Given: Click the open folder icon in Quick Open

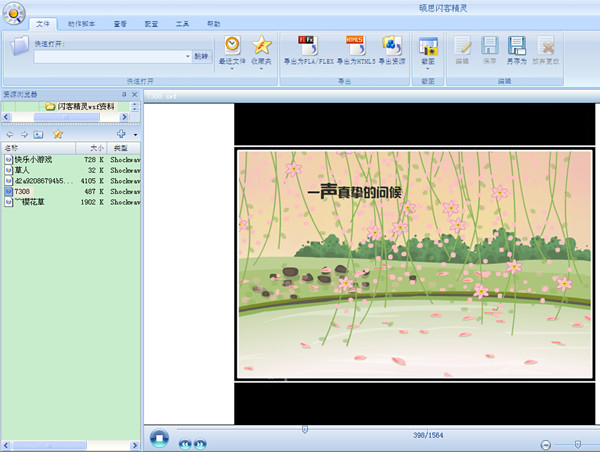Looking at the screenshot, I should tap(20, 46).
